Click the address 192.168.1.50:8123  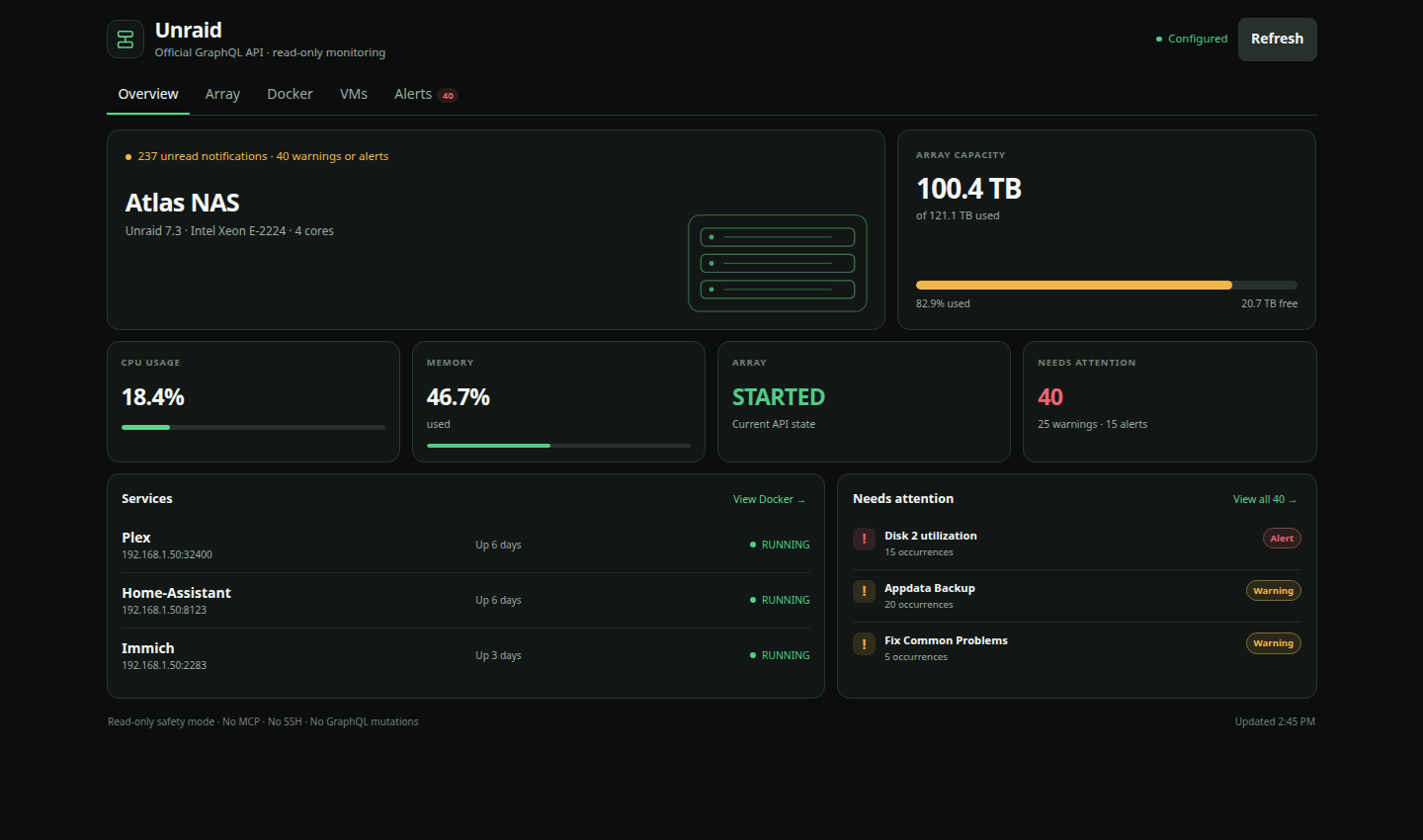tap(164, 610)
